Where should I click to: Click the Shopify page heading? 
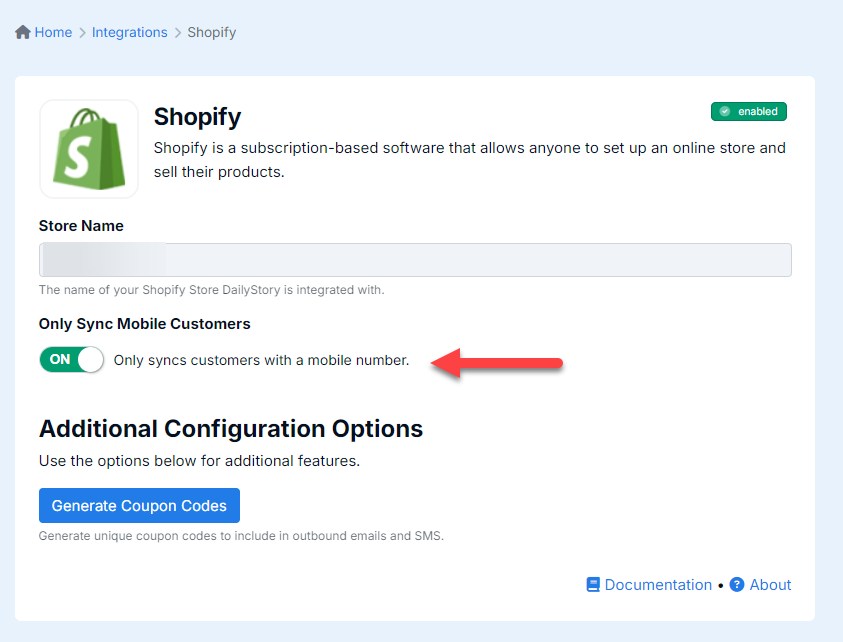coord(197,117)
